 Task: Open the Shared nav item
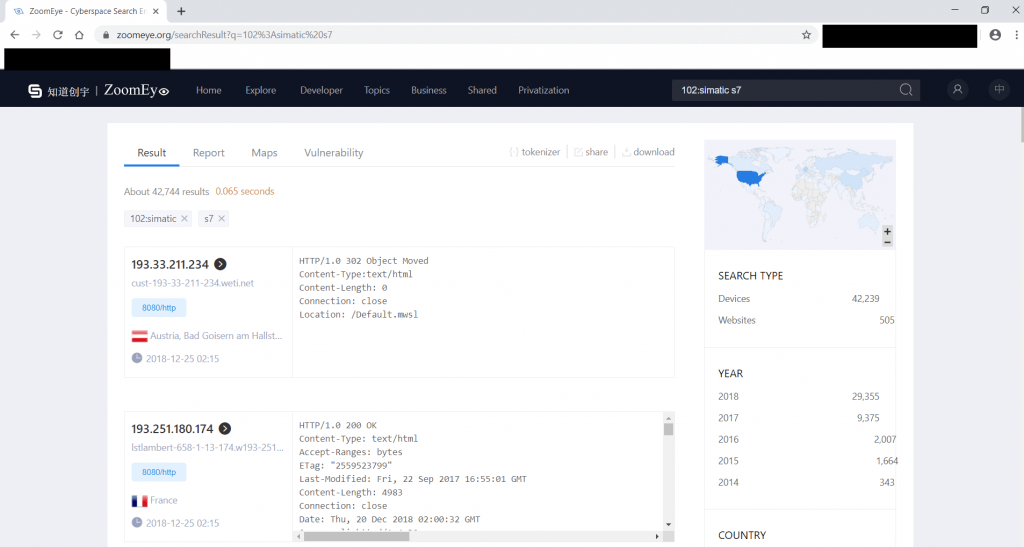(482, 90)
